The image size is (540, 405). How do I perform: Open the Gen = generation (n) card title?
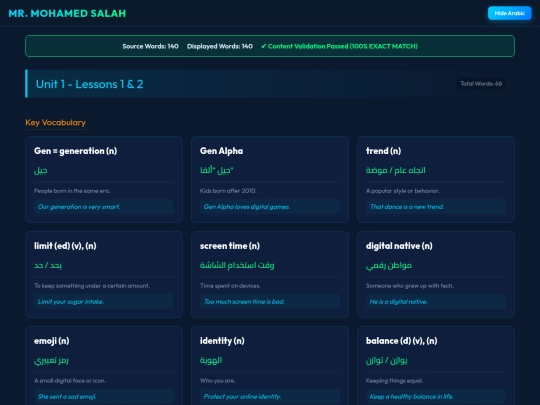(x=75, y=151)
